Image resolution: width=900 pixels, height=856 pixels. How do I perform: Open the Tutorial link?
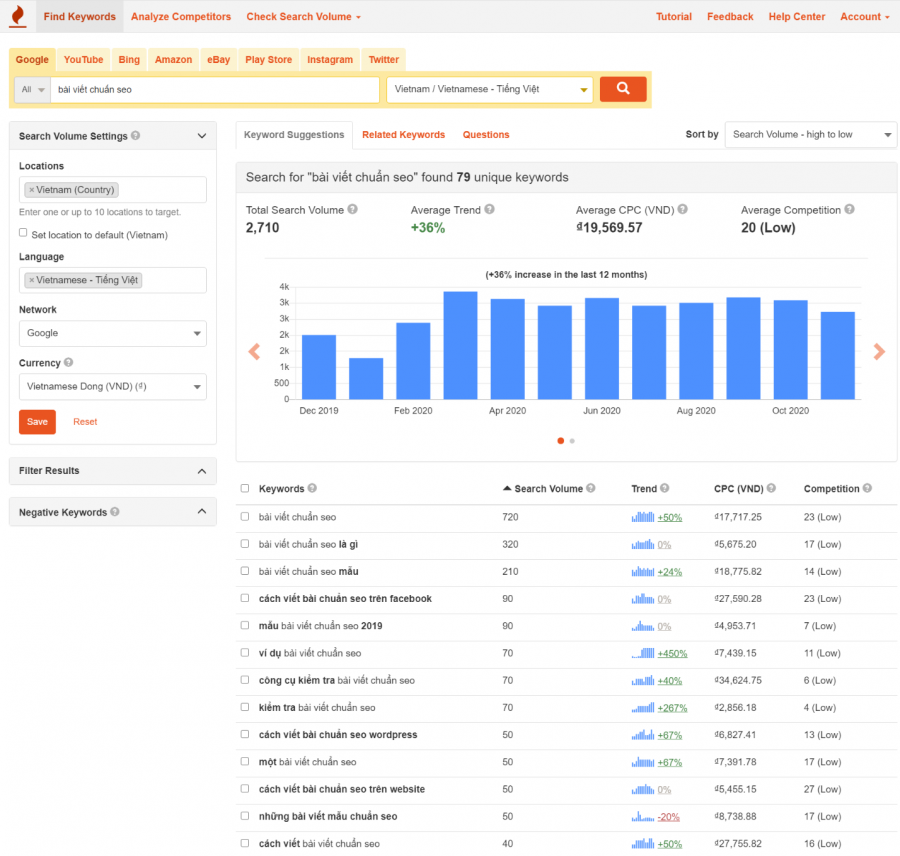[x=674, y=17]
